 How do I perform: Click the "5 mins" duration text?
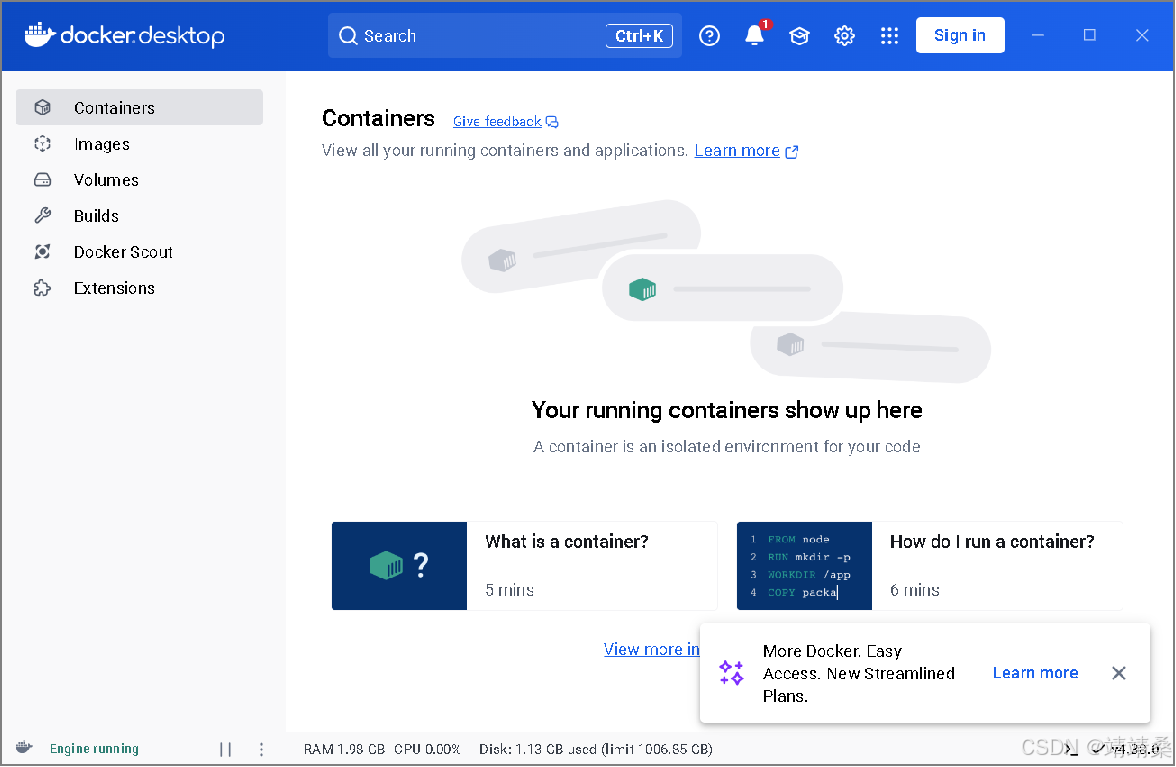509,590
